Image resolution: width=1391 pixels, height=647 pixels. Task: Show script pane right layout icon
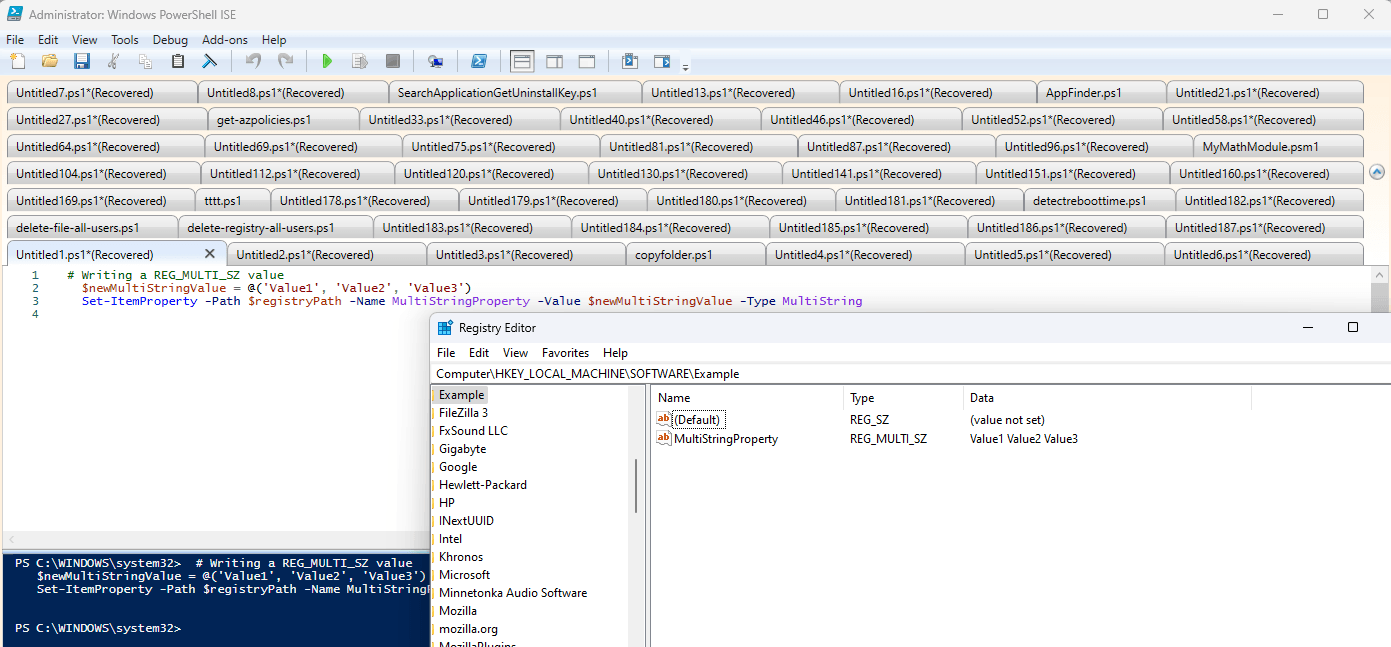click(x=555, y=61)
